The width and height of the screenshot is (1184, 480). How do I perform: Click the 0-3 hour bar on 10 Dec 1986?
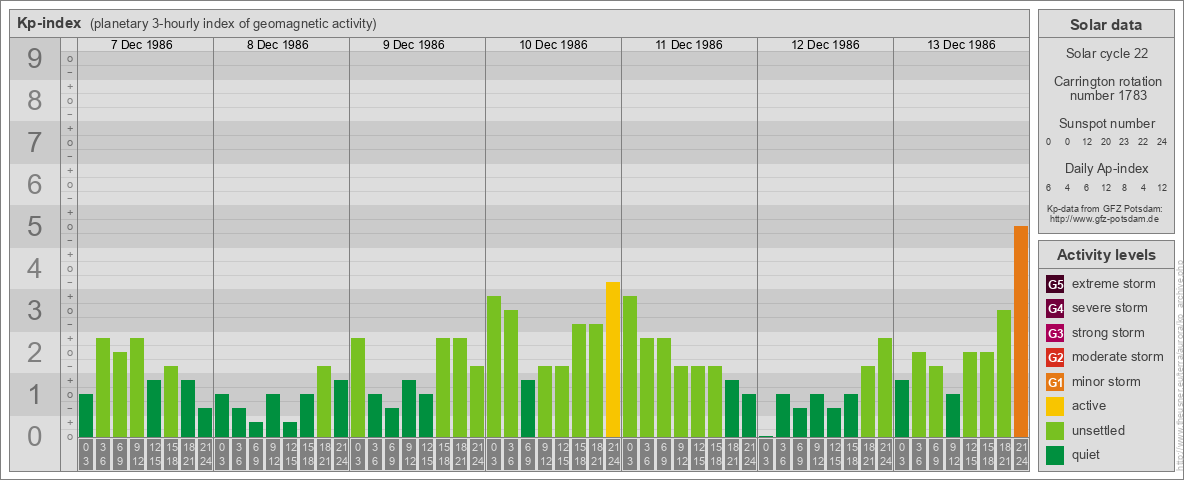pos(494,367)
